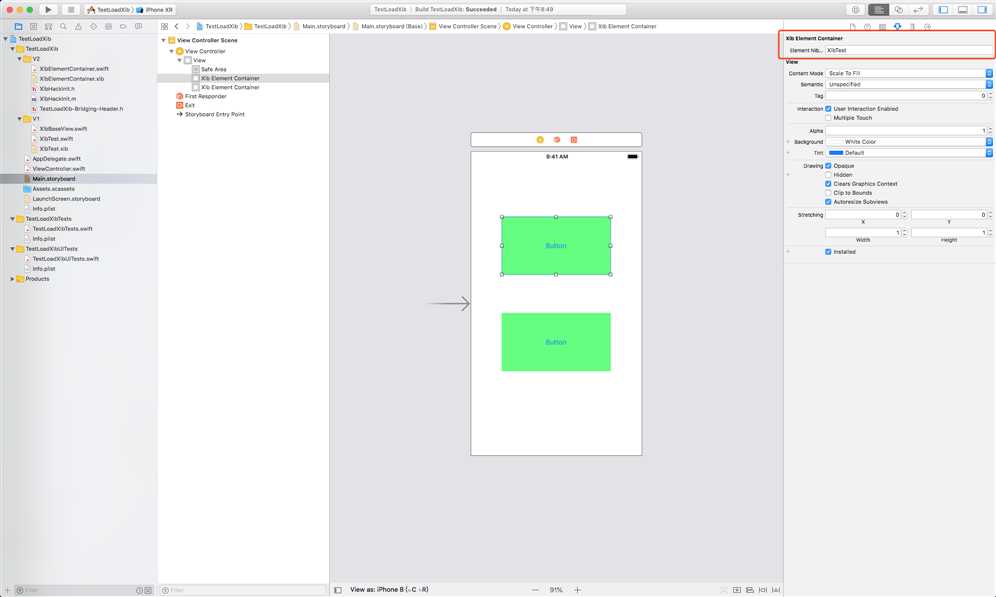996x597 pixels.
Task: Open the Tint color dropdown
Action: click(989, 152)
